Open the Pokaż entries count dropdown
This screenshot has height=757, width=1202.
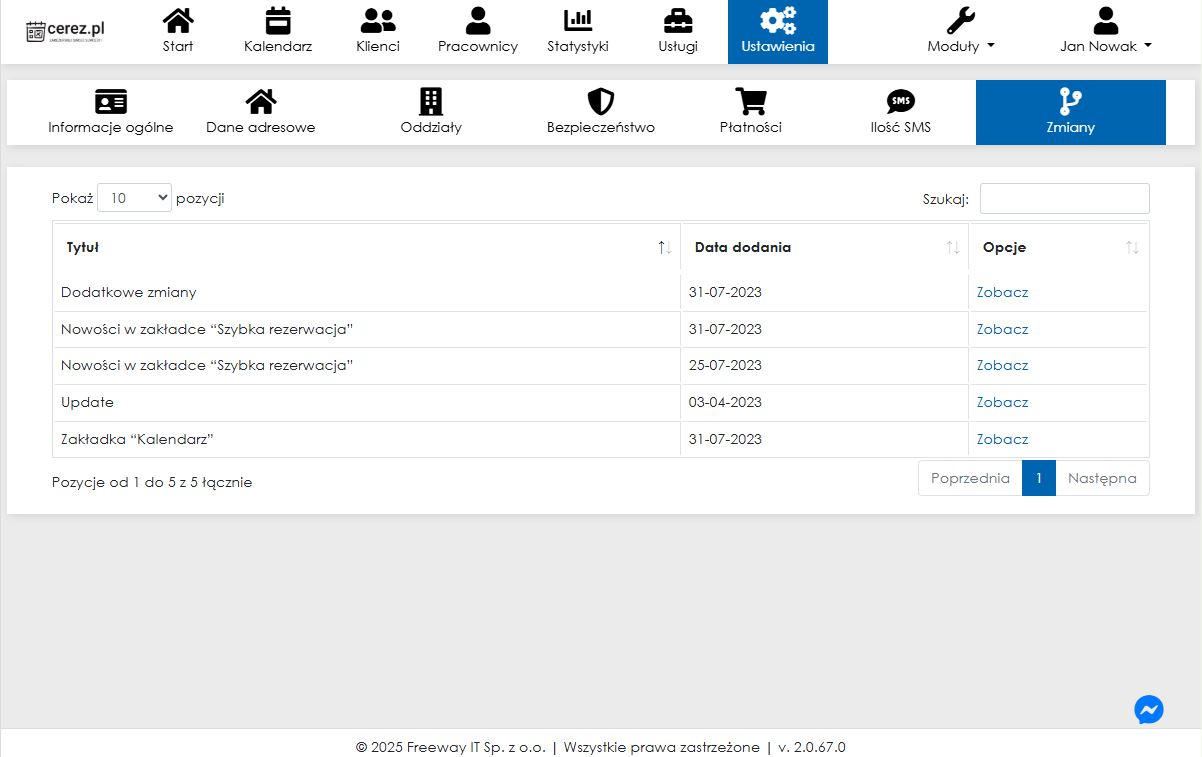135,198
